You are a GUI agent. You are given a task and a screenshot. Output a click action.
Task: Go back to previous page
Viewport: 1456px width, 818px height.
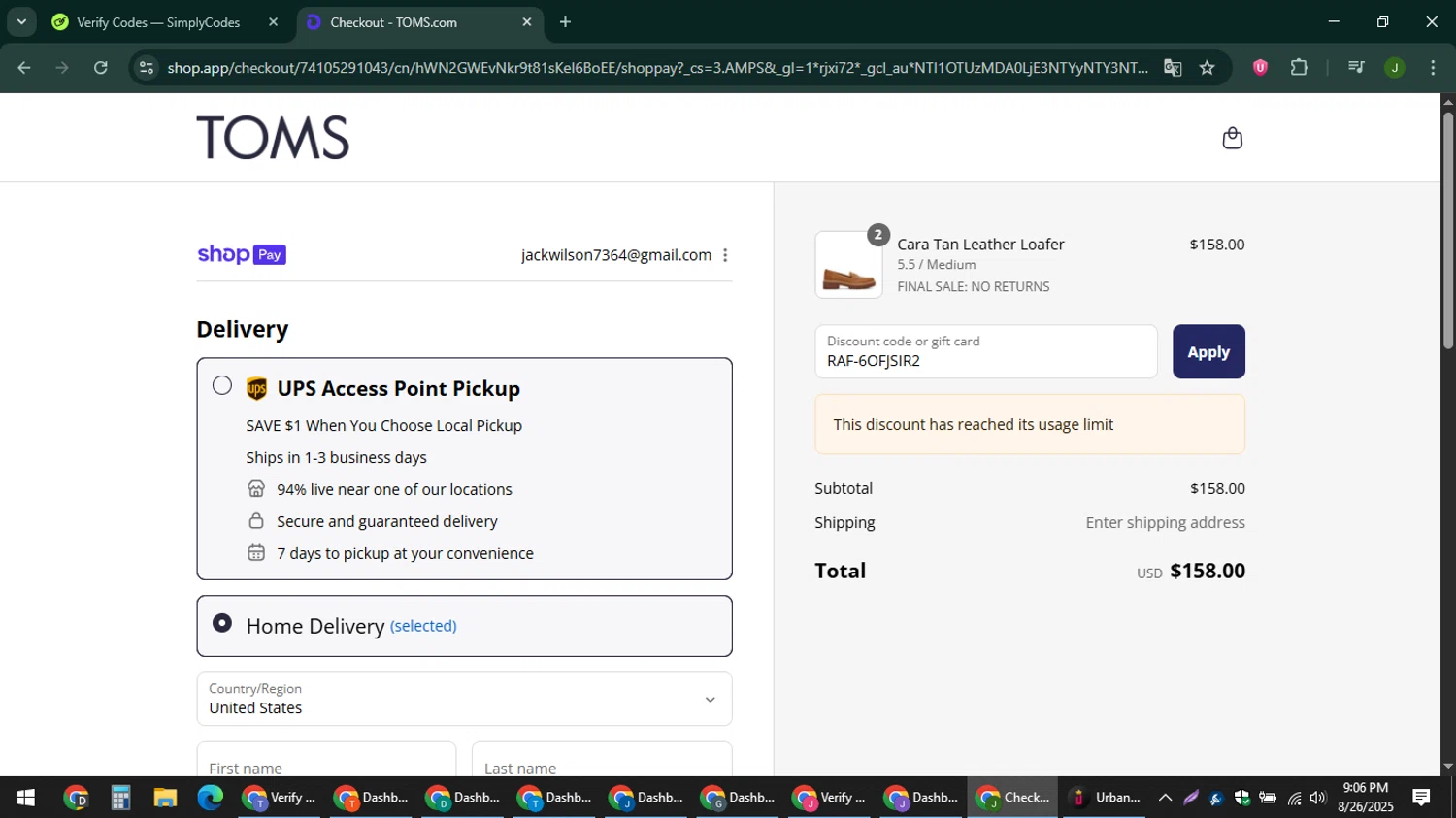tap(24, 67)
